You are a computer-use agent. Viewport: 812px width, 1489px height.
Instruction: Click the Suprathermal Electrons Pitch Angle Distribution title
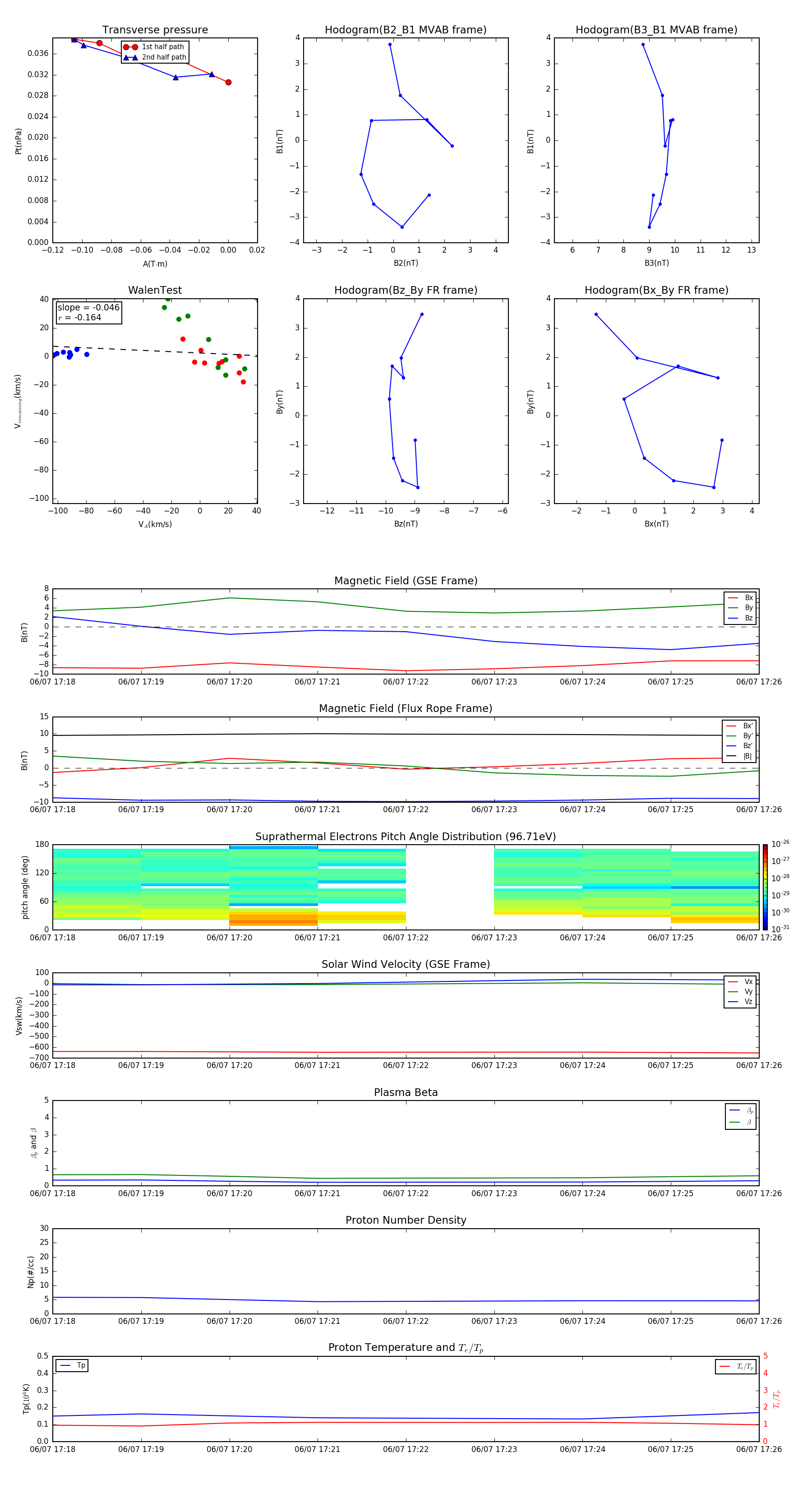pyautogui.click(x=406, y=837)
